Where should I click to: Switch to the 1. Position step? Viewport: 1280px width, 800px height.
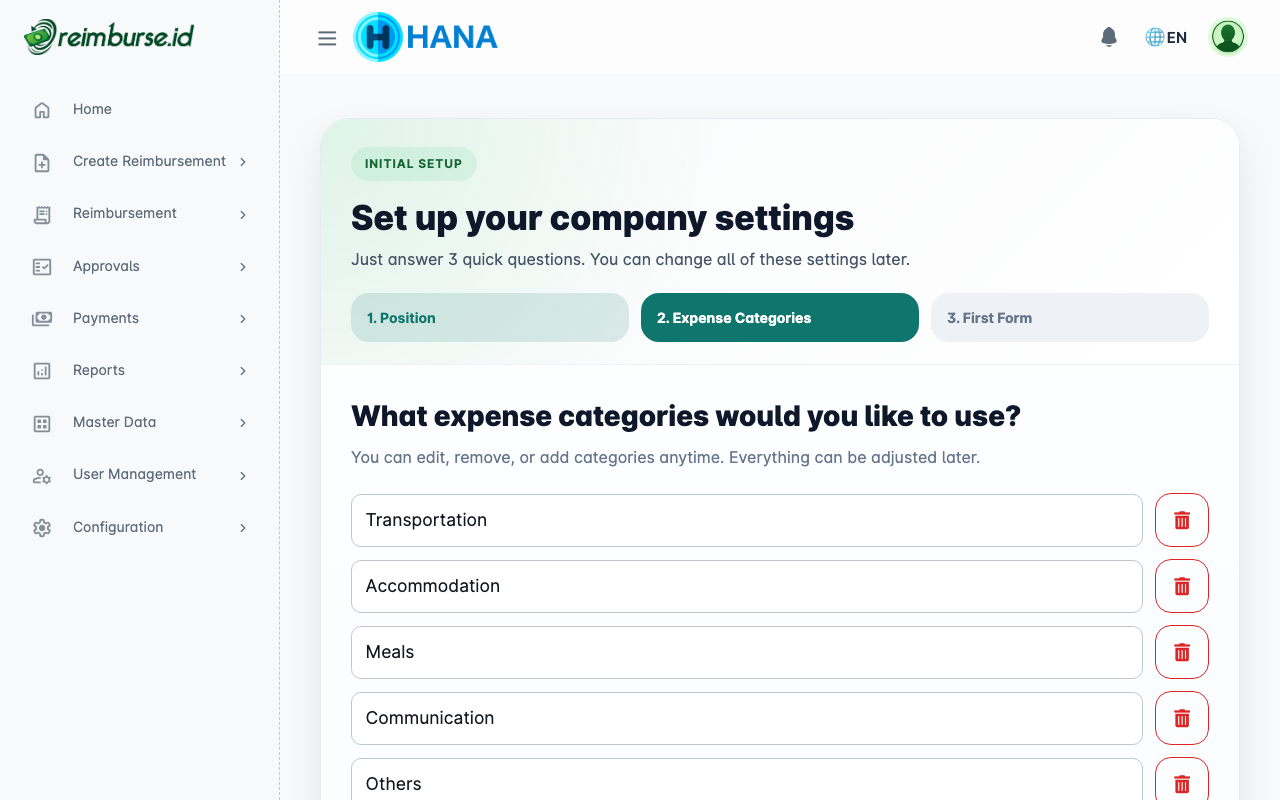(x=489, y=317)
